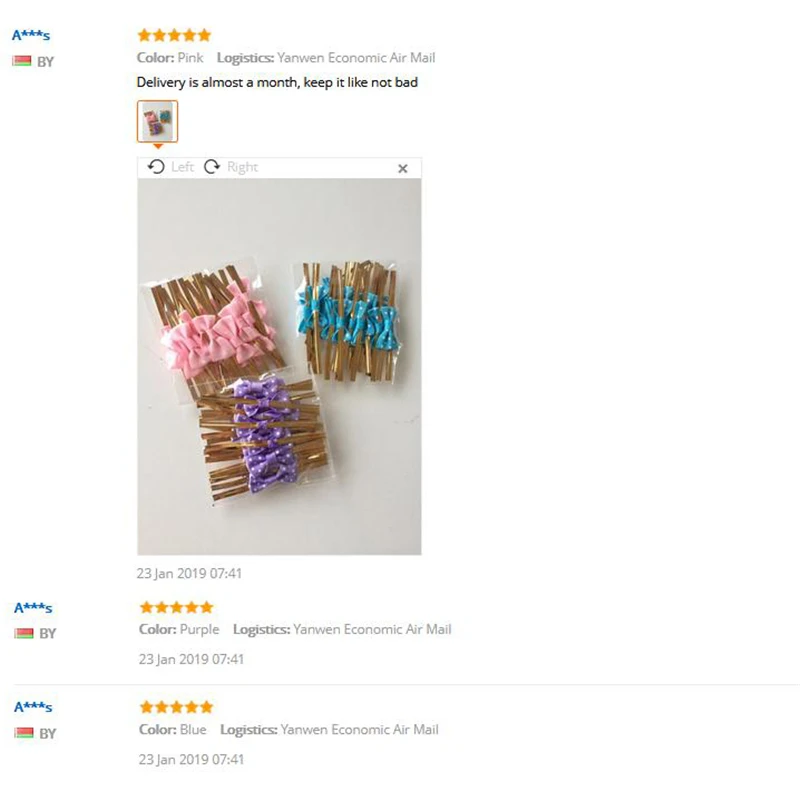Click the star rating of Purple review
800x800 pixels.
pos(176,607)
